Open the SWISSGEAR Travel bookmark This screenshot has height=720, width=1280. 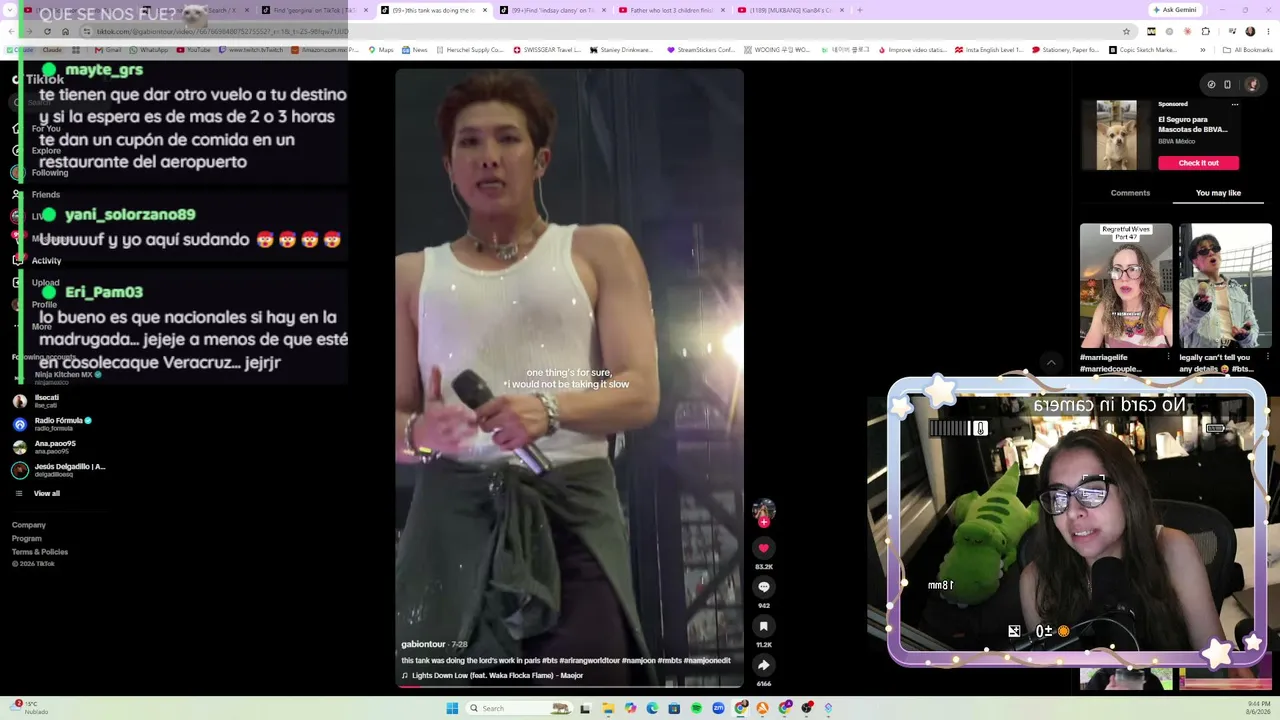[x=547, y=50]
